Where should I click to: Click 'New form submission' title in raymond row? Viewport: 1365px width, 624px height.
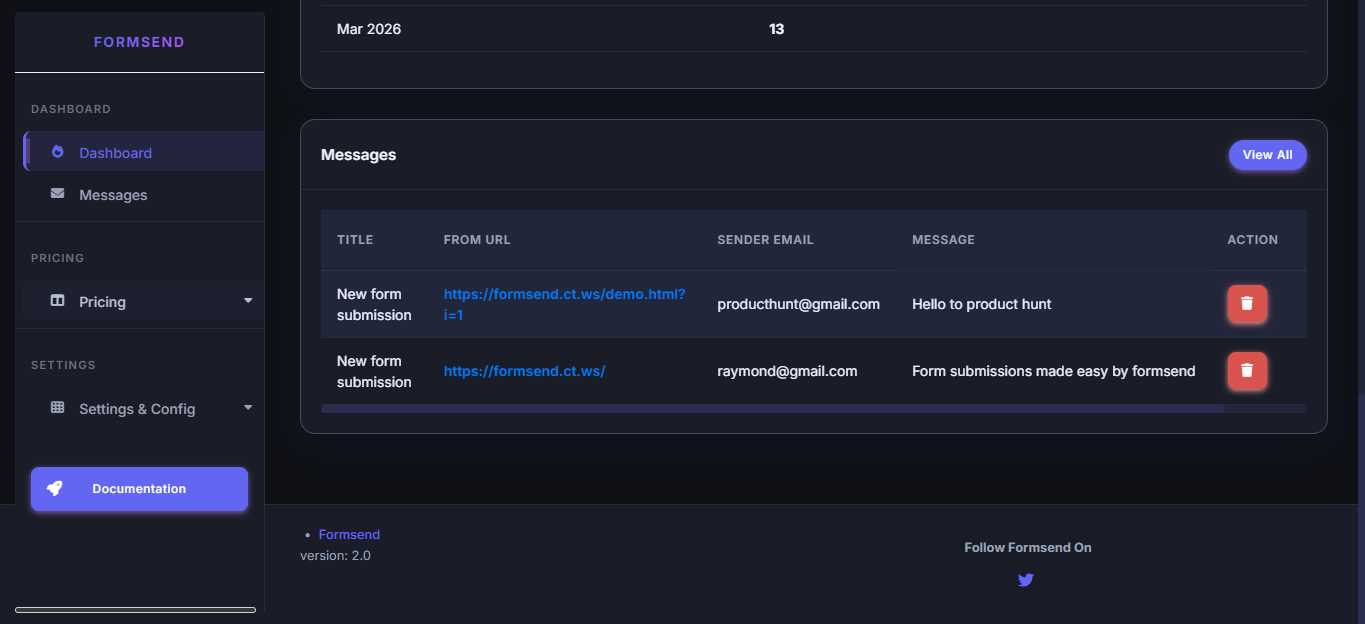pos(374,371)
